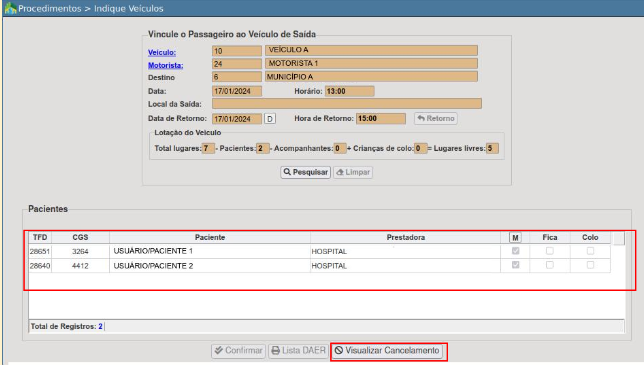Click the Pesquisar search button

306,172
